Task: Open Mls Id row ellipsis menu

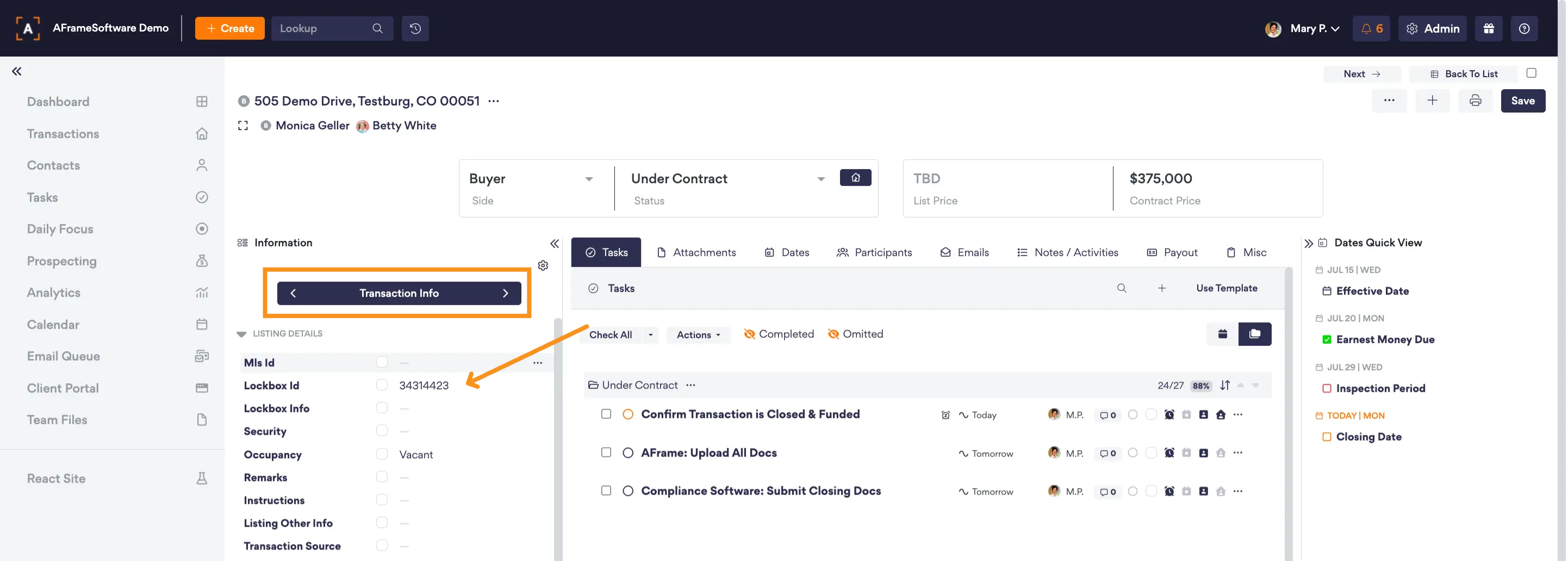Action: click(x=538, y=363)
